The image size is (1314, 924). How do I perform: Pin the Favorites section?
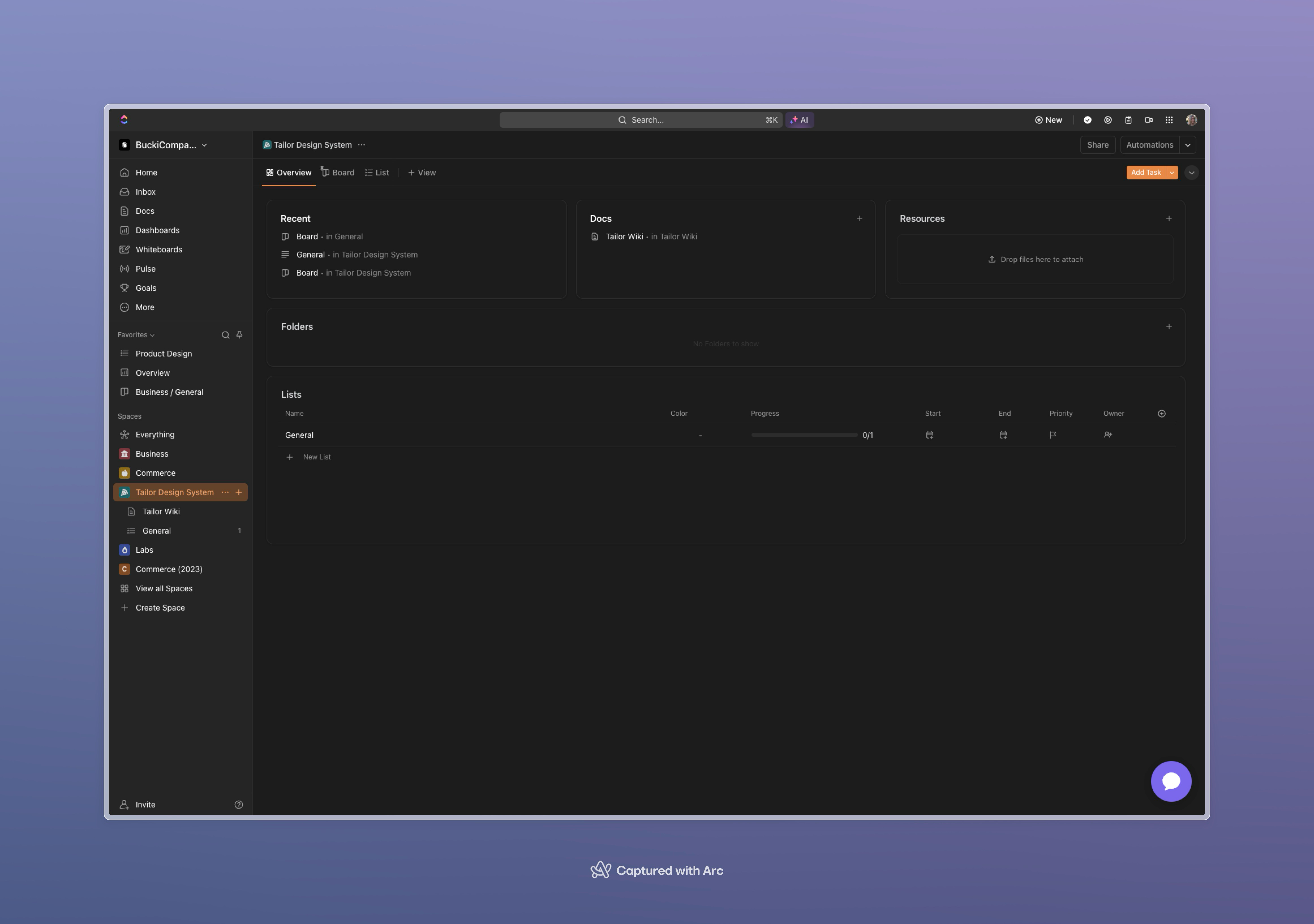(x=239, y=335)
